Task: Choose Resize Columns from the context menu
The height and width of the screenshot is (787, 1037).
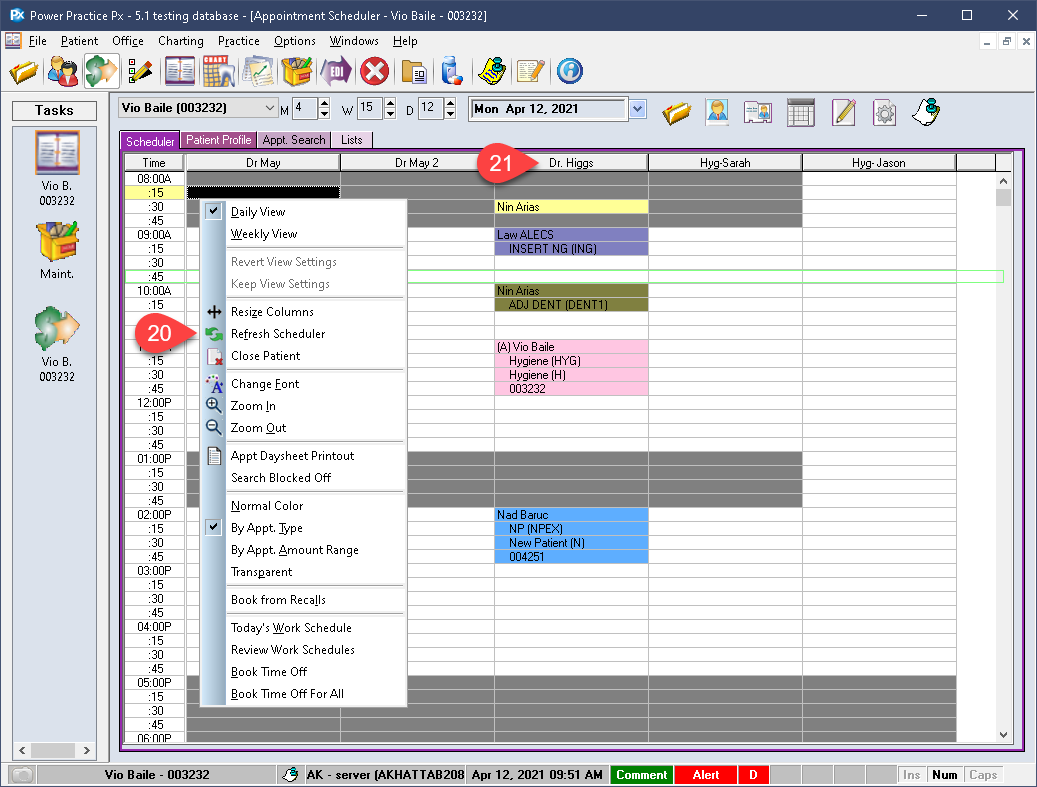Action: [x=272, y=312]
